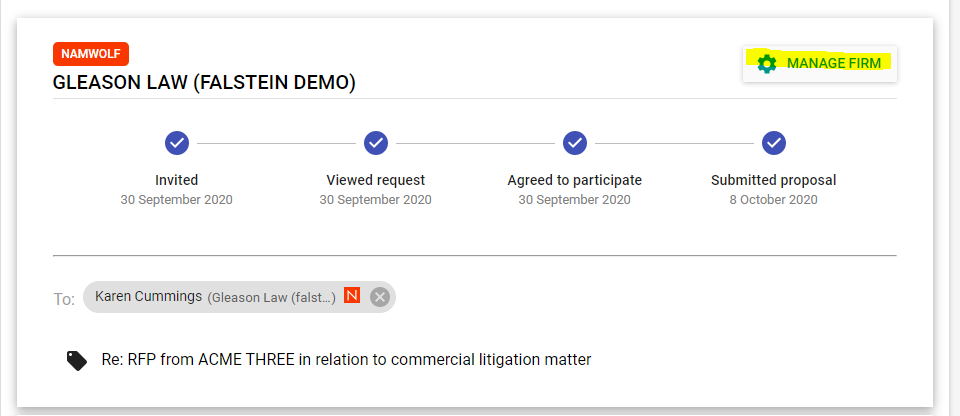Viewport: 960px width, 416px height.
Task: Select the Submitted proposal step label
Action: click(773, 180)
